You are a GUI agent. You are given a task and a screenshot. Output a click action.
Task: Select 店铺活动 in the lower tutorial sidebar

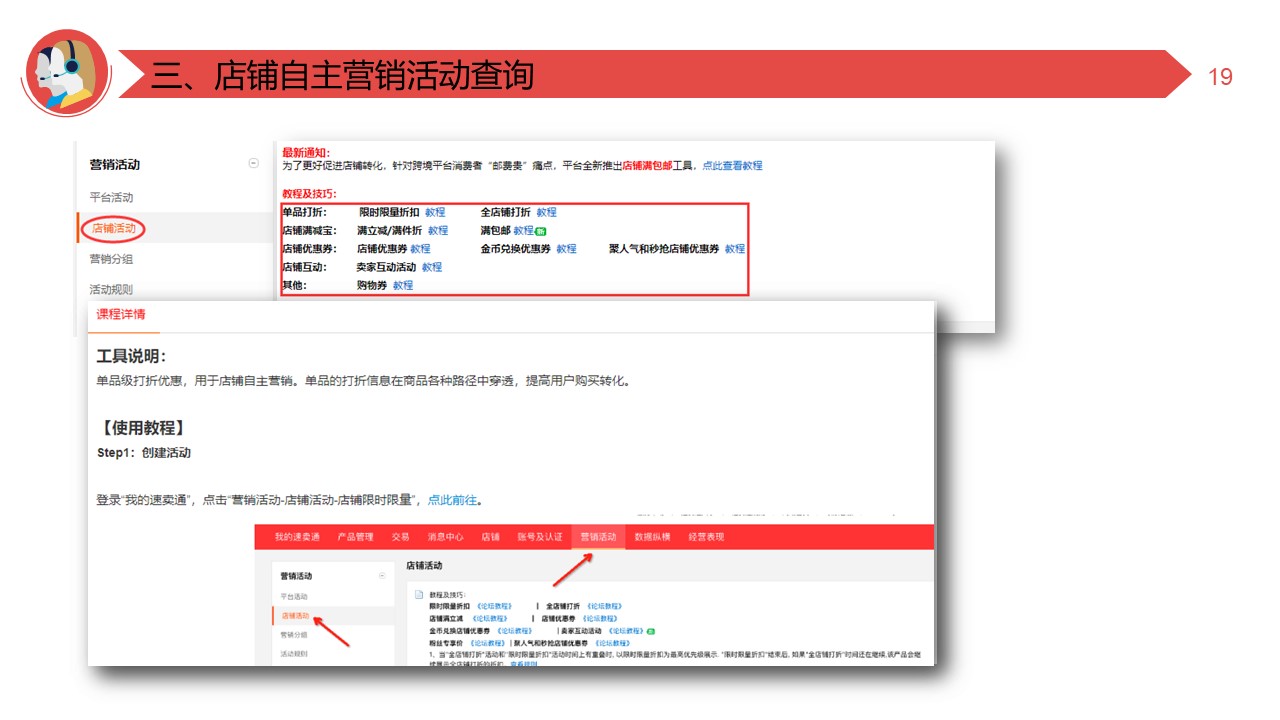[x=295, y=616]
